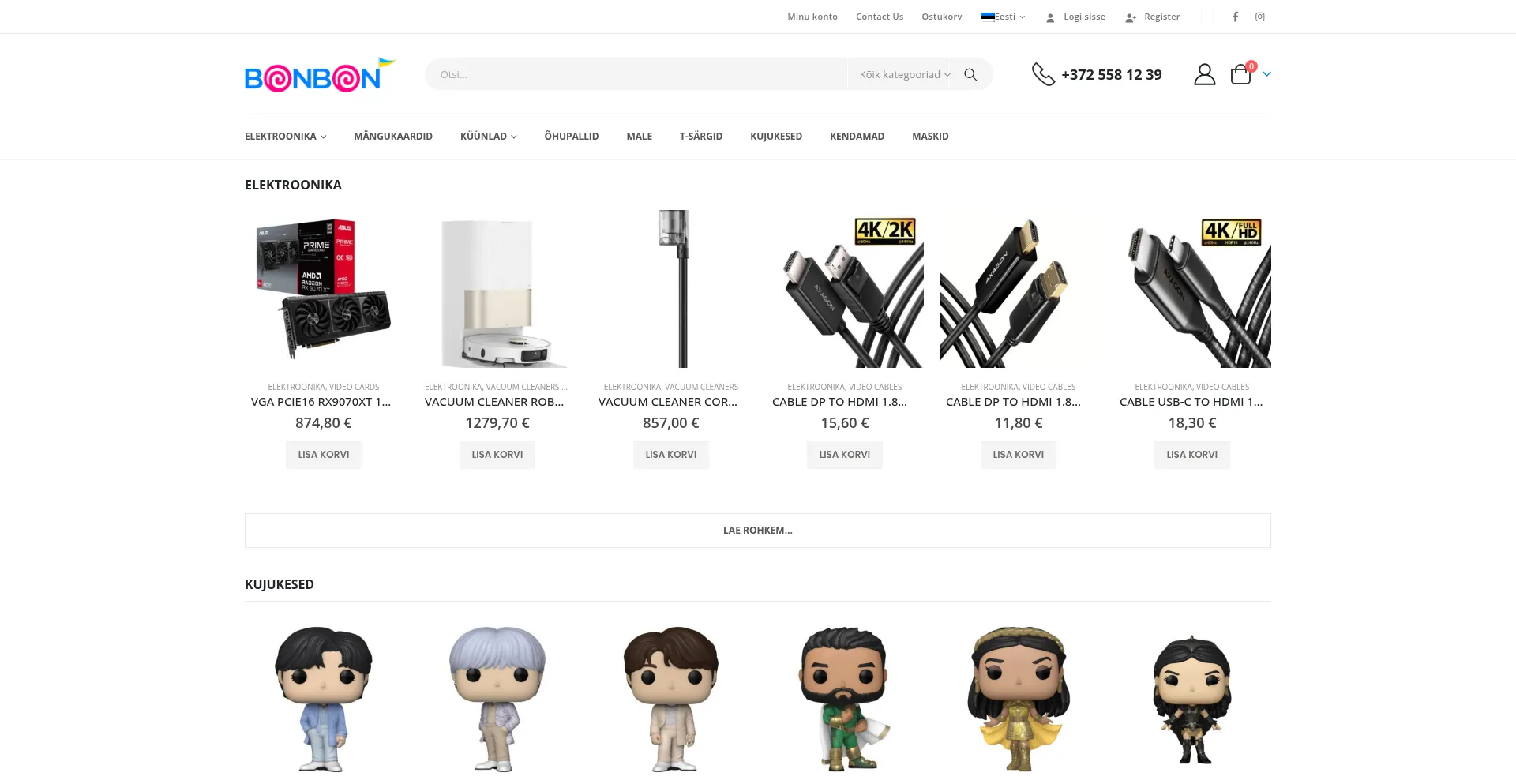Open the Õhupallid menu item
The height and width of the screenshot is (784, 1516).
tap(572, 137)
